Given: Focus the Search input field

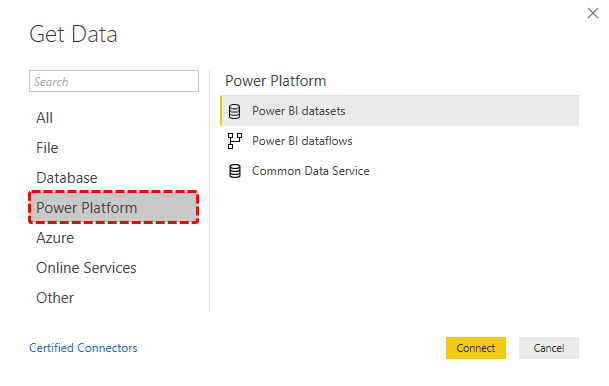Looking at the screenshot, I should click(x=114, y=81).
